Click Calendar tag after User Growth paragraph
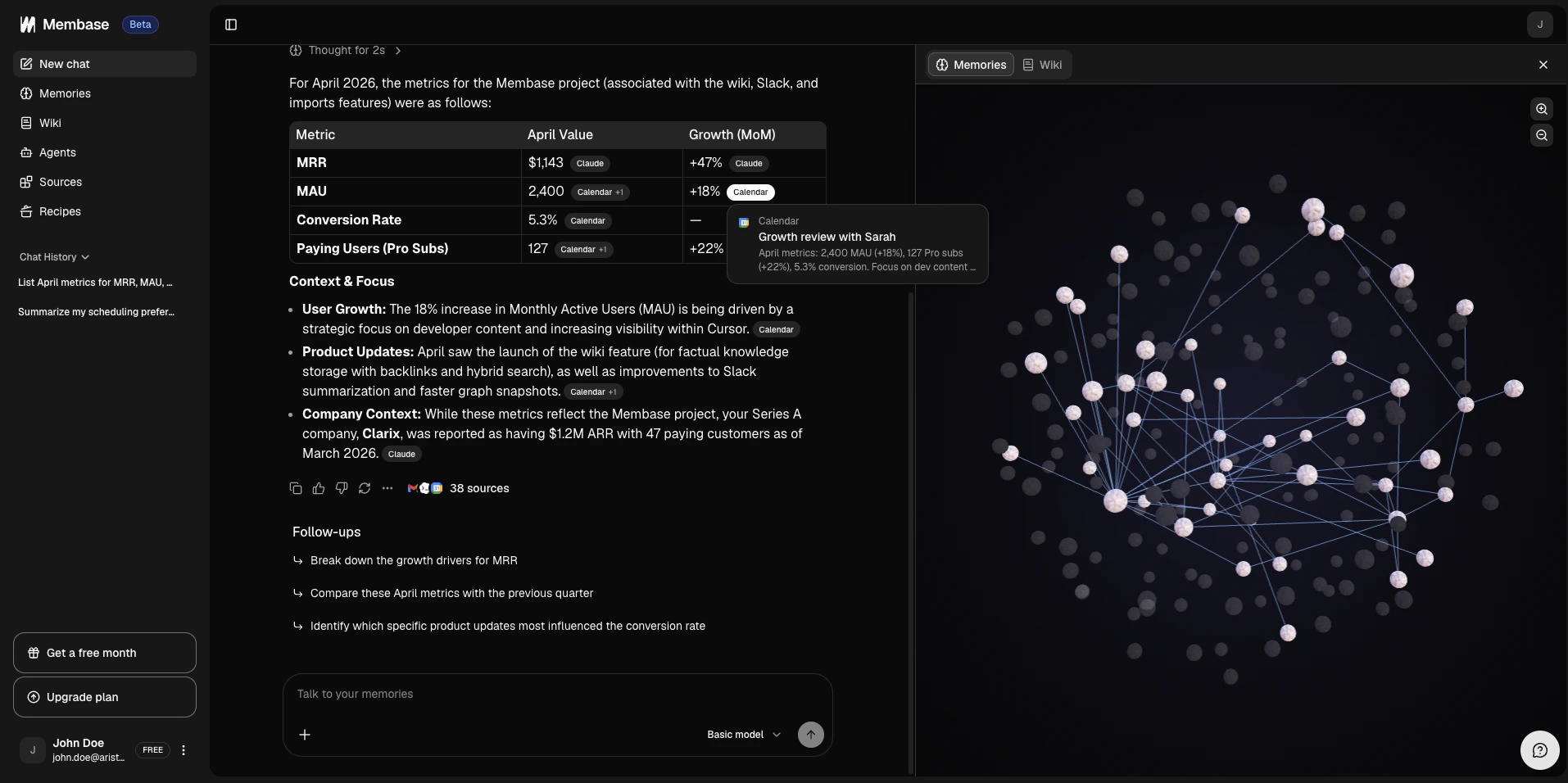 [x=776, y=330]
